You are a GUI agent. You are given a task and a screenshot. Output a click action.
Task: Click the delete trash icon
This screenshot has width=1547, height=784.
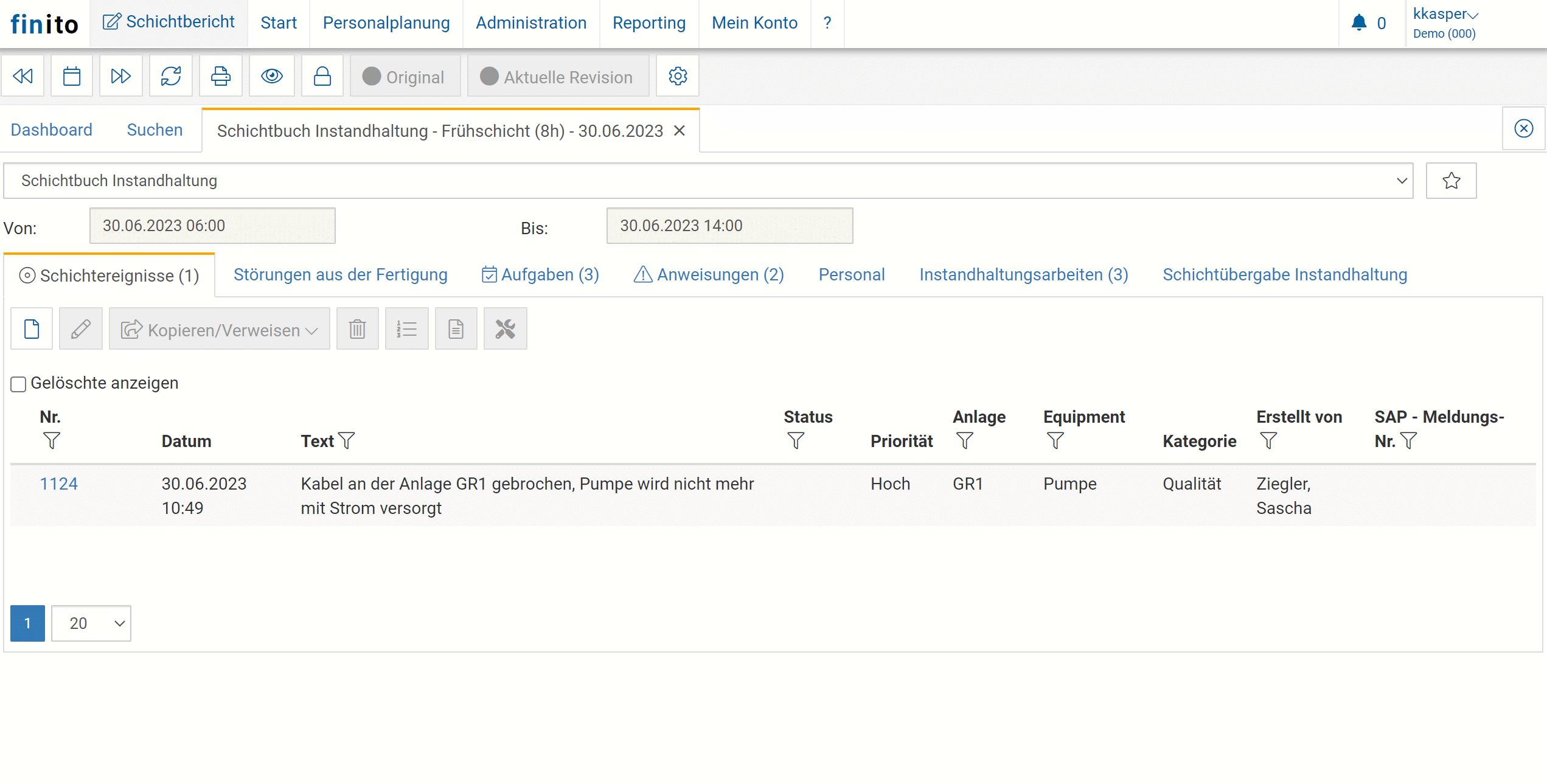[357, 328]
